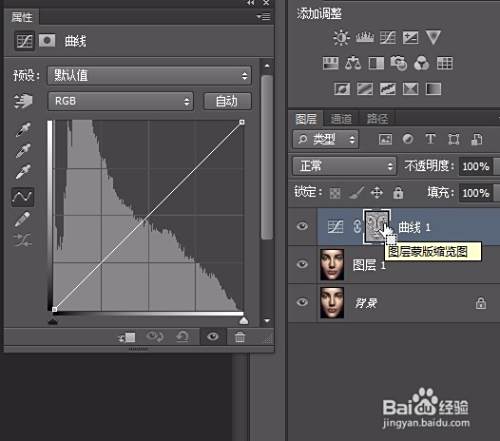Switch to the 路径 tab
The image size is (500, 441).
pos(377,119)
